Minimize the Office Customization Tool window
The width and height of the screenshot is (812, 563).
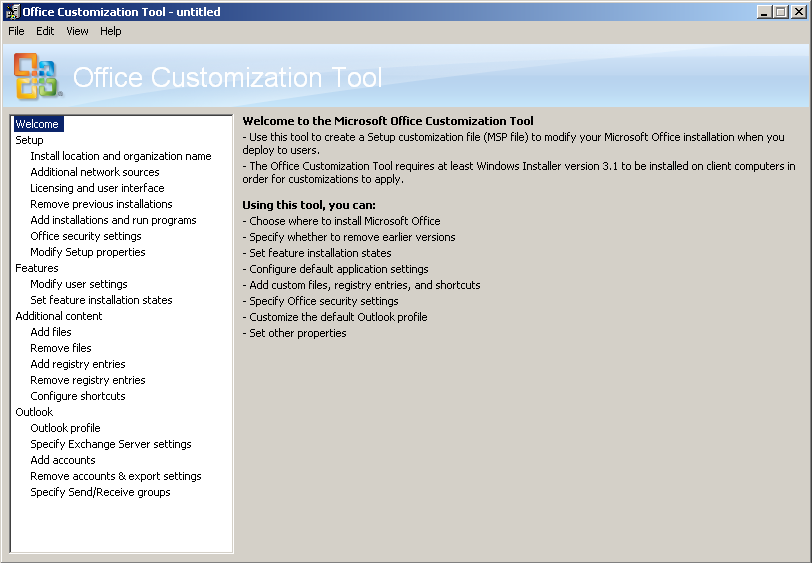coord(763,11)
